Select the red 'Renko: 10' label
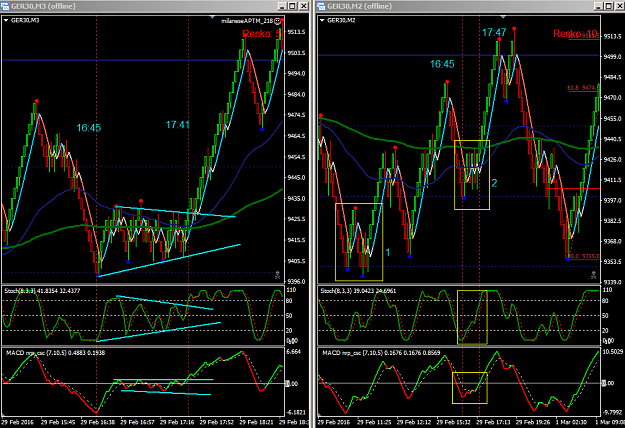 (x=575, y=33)
